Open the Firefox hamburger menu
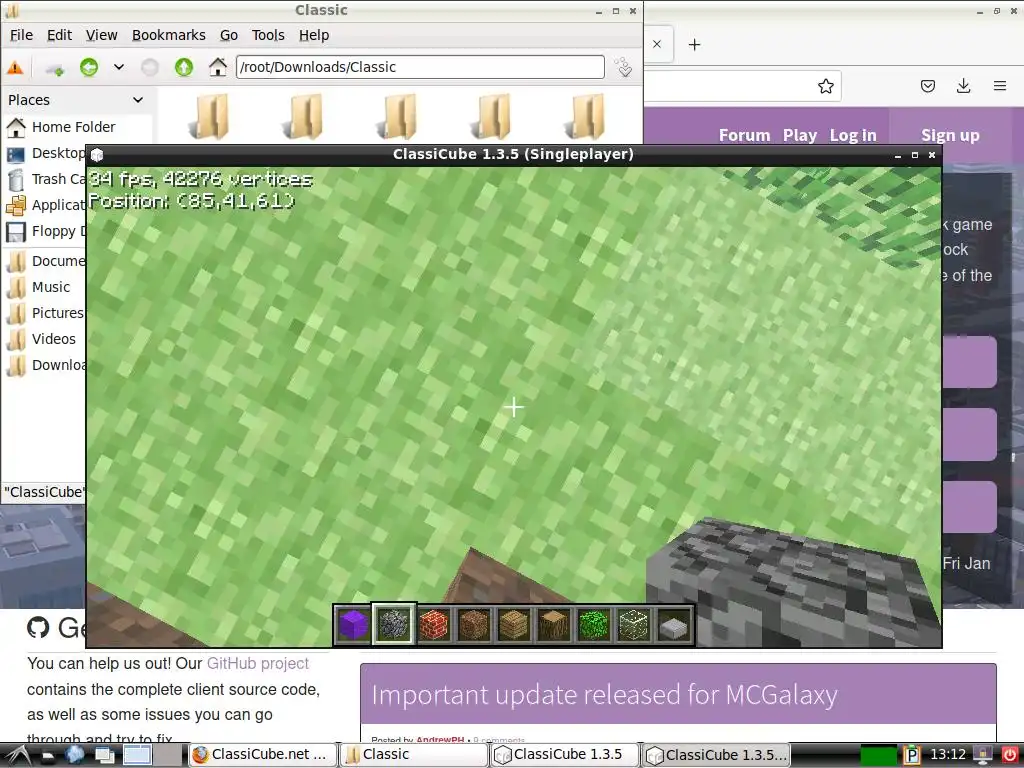The image size is (1024, 768). (x=1000, y=86)
